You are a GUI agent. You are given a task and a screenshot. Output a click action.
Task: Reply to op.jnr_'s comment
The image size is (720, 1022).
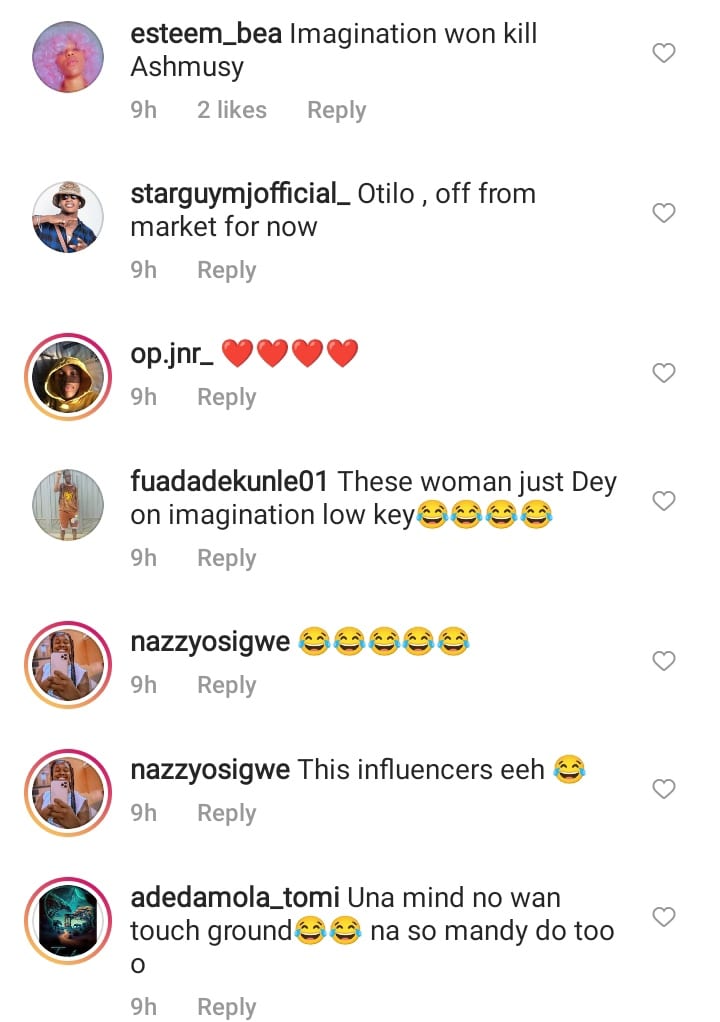226,397
